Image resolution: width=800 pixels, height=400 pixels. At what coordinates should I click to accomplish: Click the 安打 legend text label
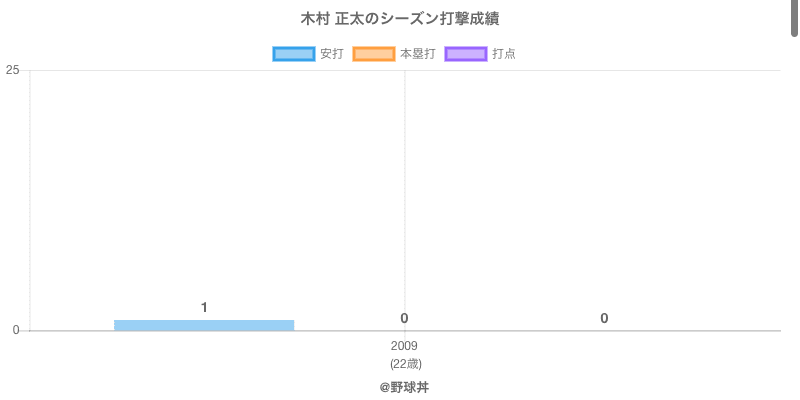331,54
